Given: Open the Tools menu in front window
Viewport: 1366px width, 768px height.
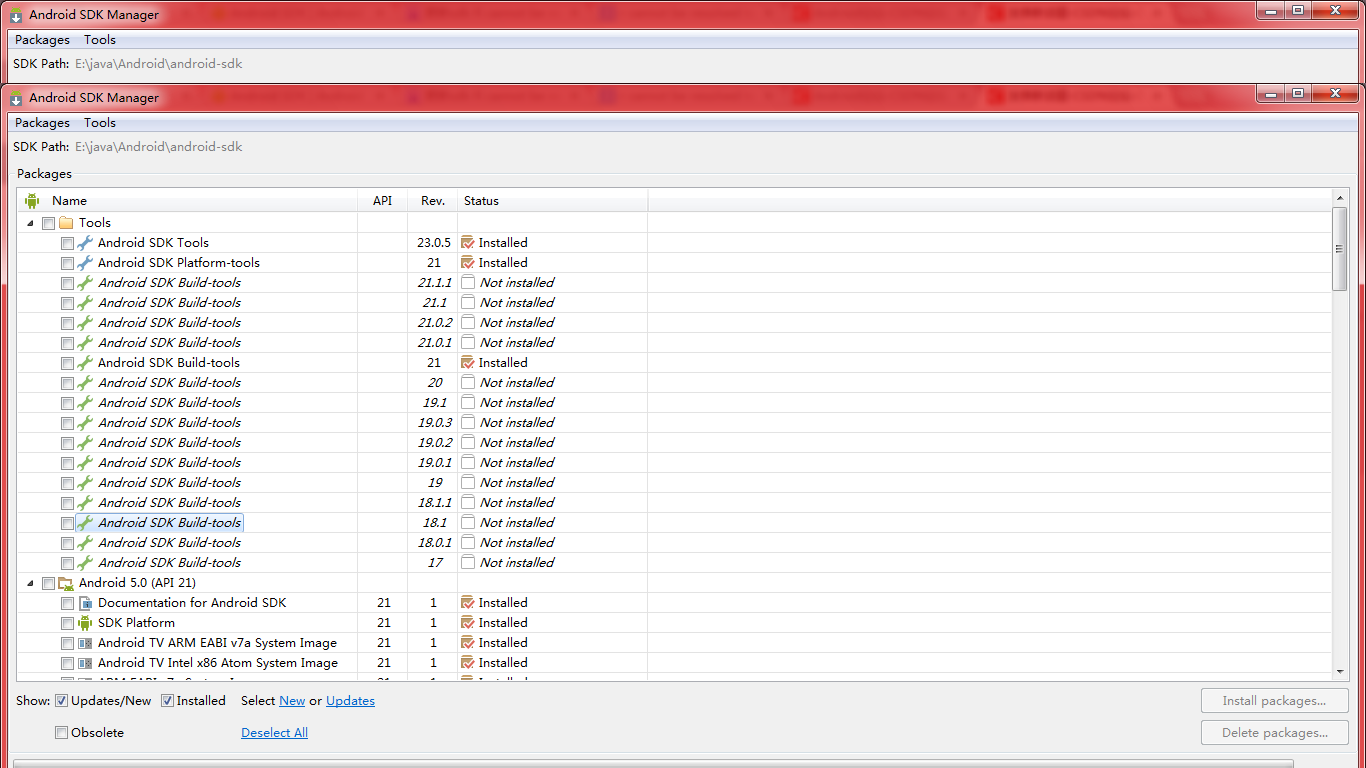Looking at the screenshot, I should pos(100,123).
